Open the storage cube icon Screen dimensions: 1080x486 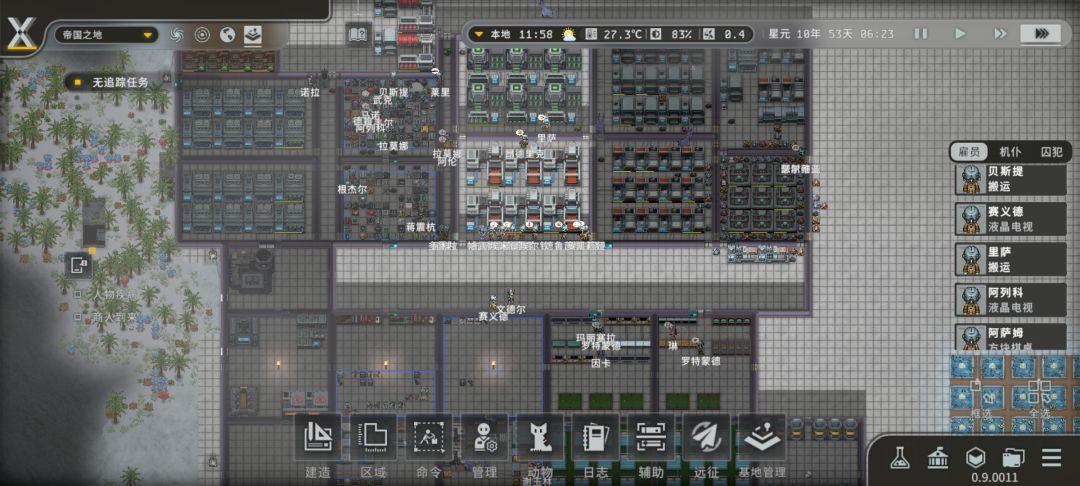[974, 458]
